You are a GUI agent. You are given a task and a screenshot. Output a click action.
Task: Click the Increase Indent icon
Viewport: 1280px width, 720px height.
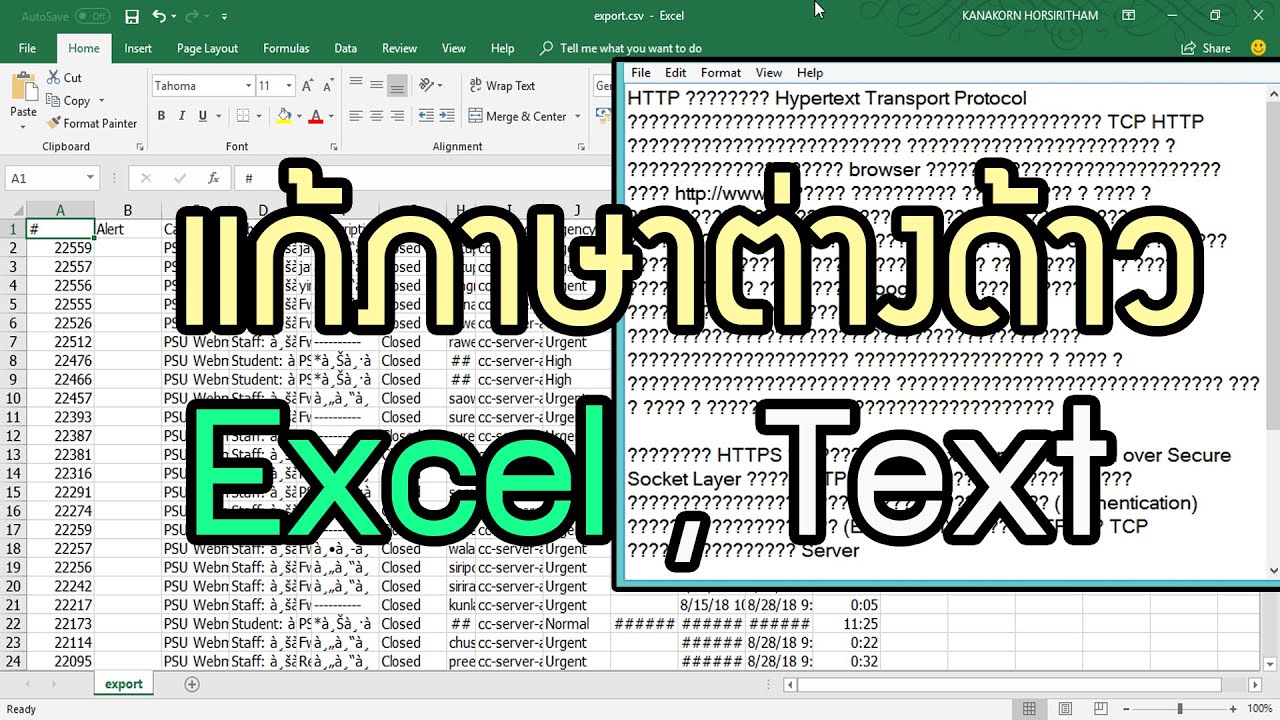coord(449,116)
